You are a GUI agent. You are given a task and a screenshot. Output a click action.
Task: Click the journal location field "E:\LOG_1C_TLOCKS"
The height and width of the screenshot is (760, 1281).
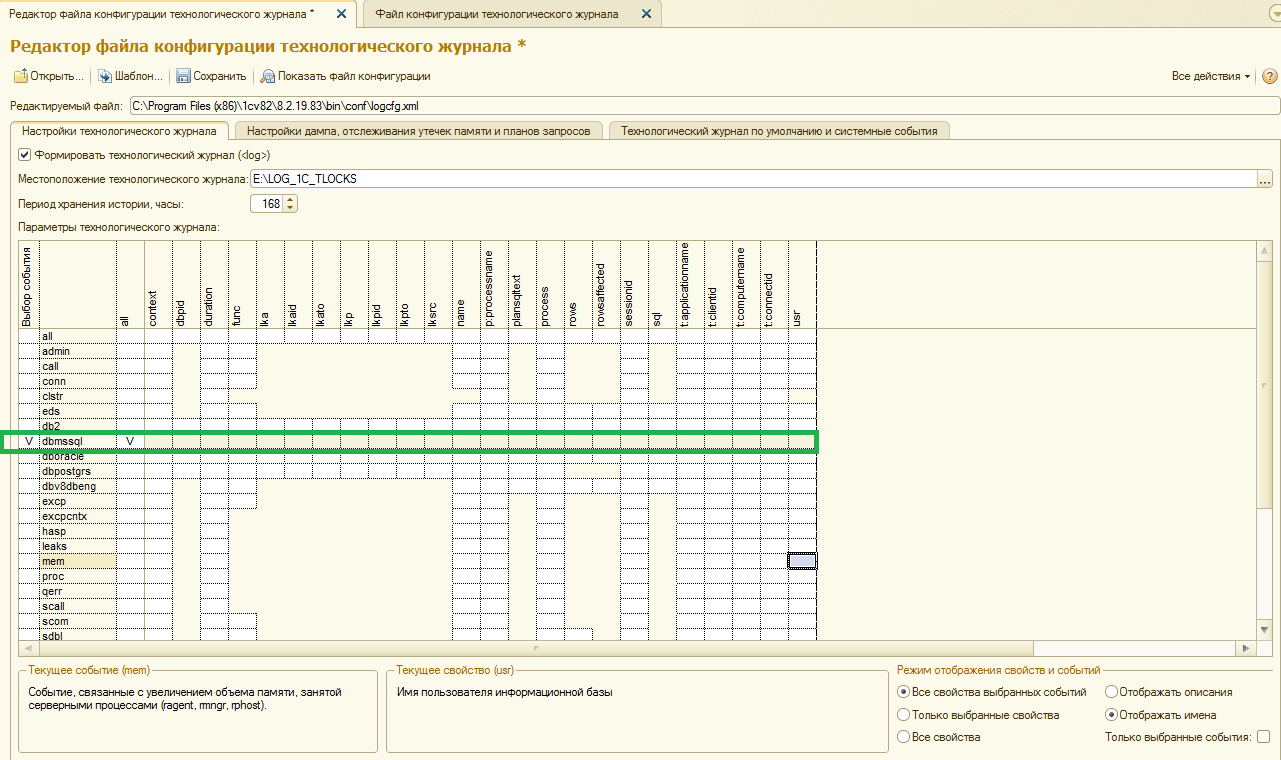[x=753, y=179]
